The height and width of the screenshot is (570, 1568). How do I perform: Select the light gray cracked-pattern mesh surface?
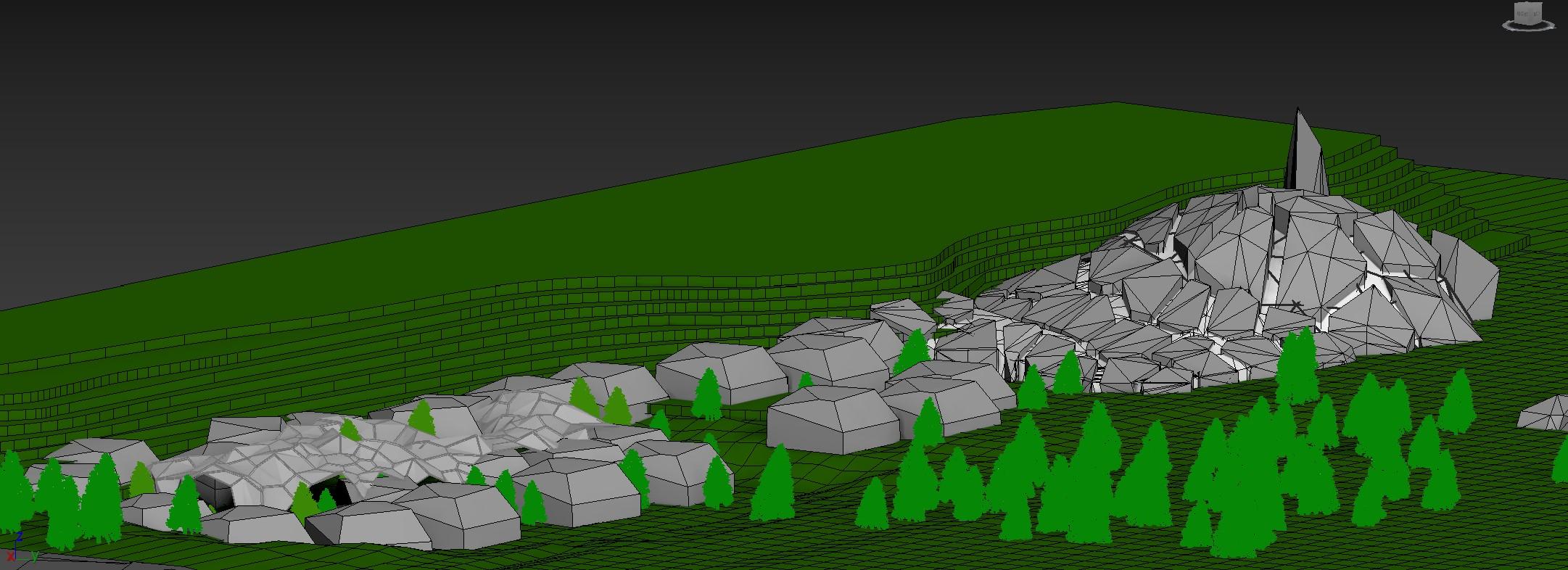(x=406, y=450)
